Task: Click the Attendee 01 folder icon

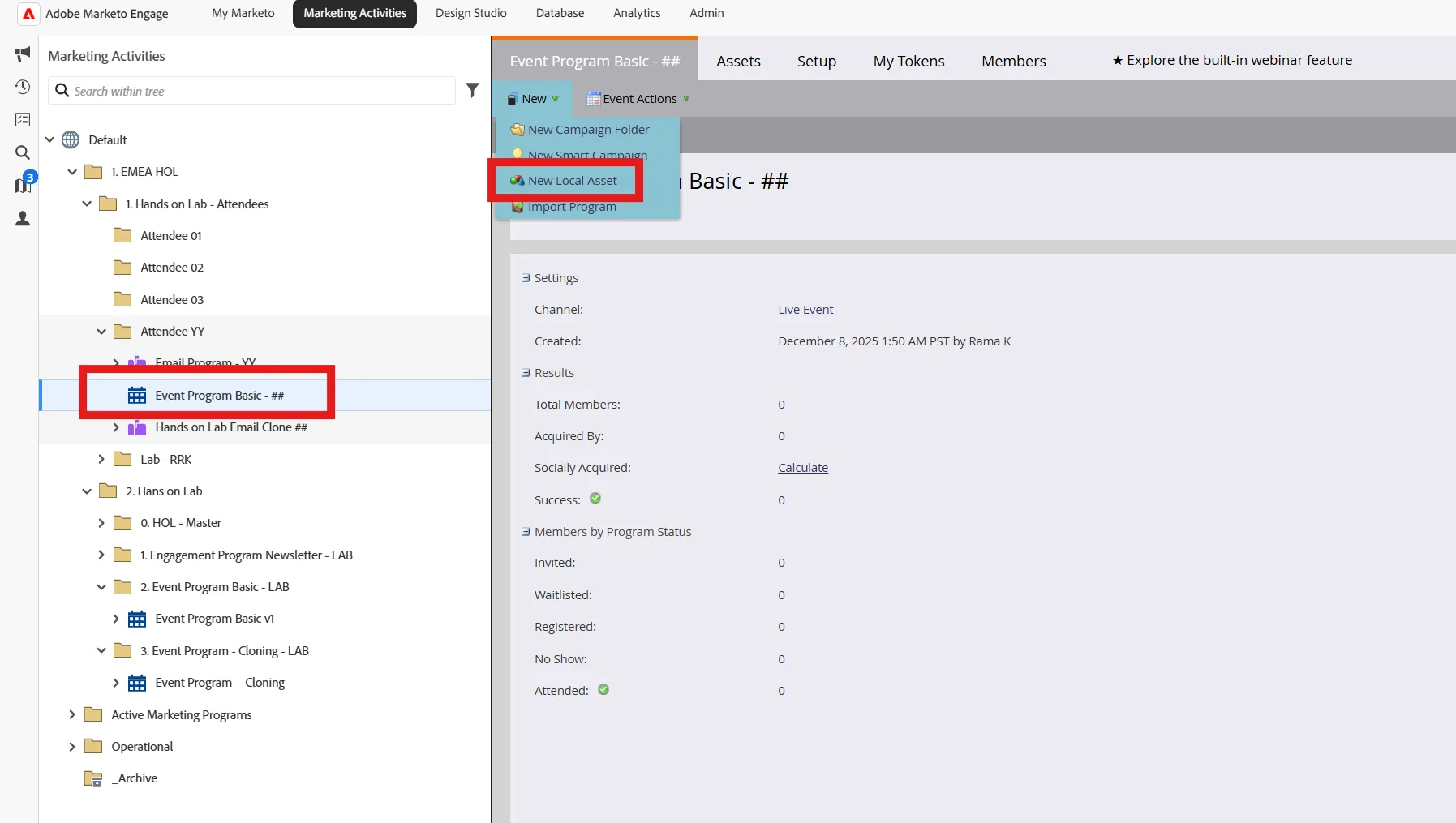Action: click(x=122, y=236)
